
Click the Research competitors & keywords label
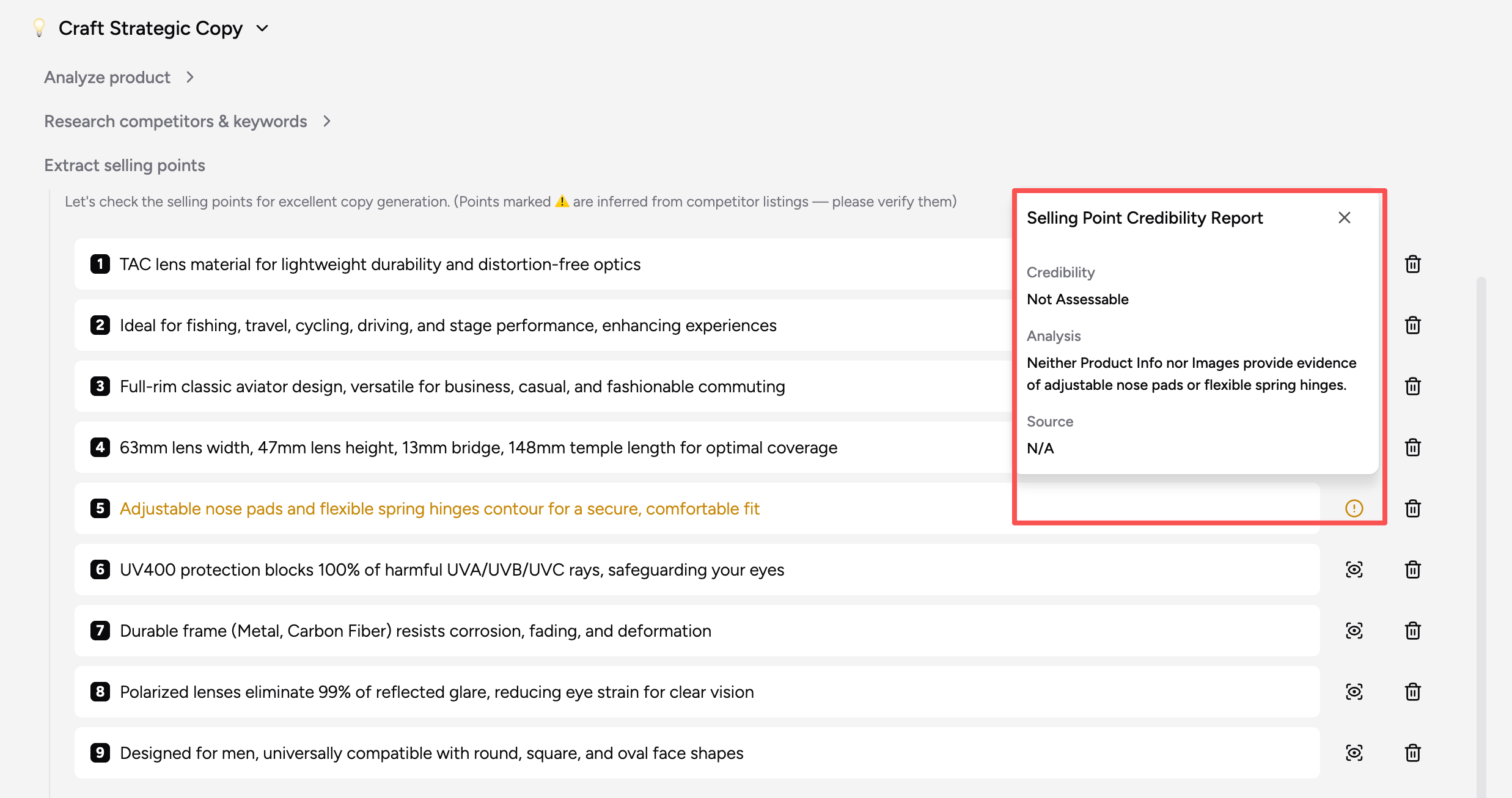[175, 121]
